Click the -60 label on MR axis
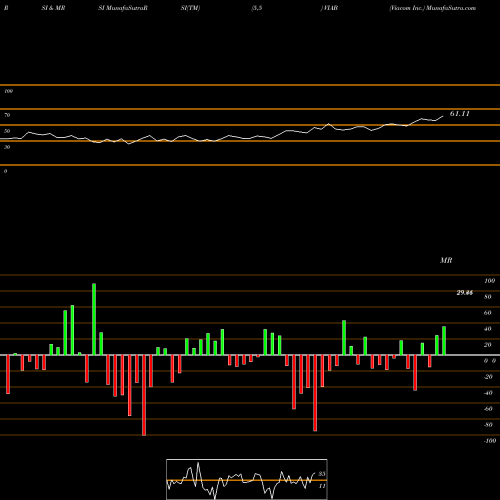Screen dimensions: 500x500 pyautogui.click(x=488, y=409)
